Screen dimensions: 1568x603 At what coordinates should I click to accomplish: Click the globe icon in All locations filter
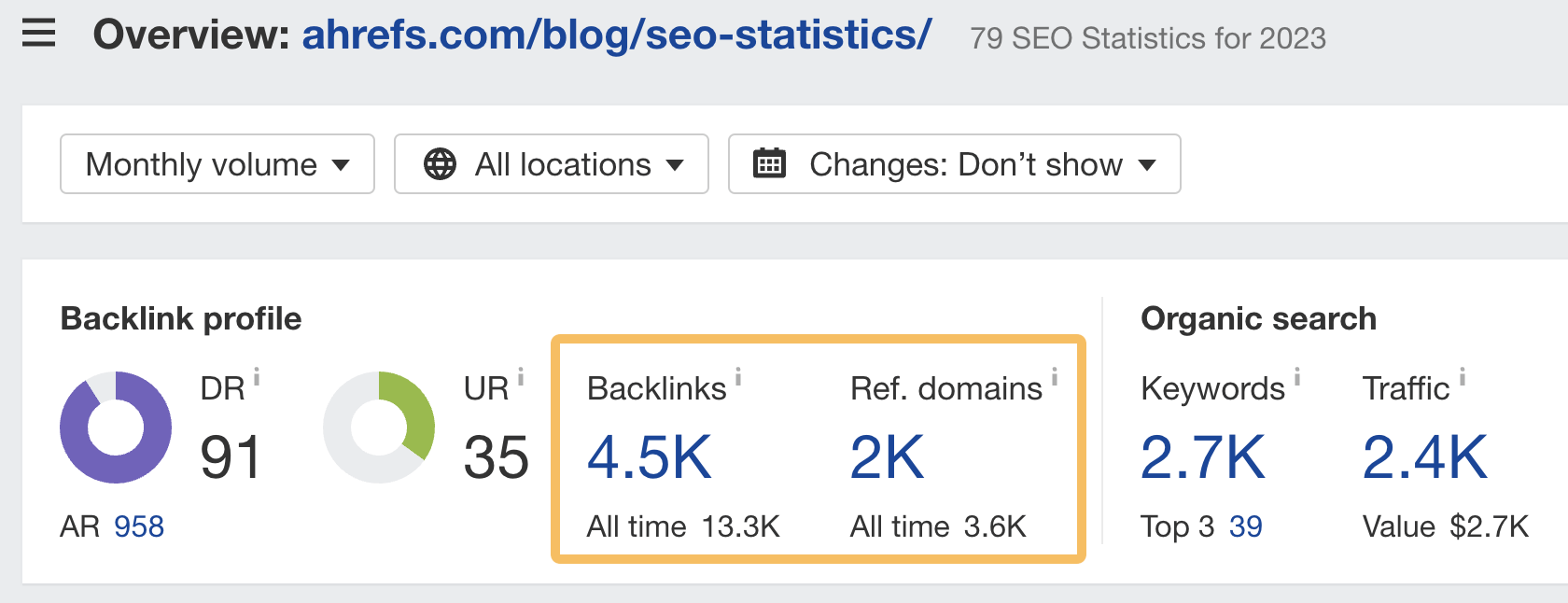(x=439, y=164)
